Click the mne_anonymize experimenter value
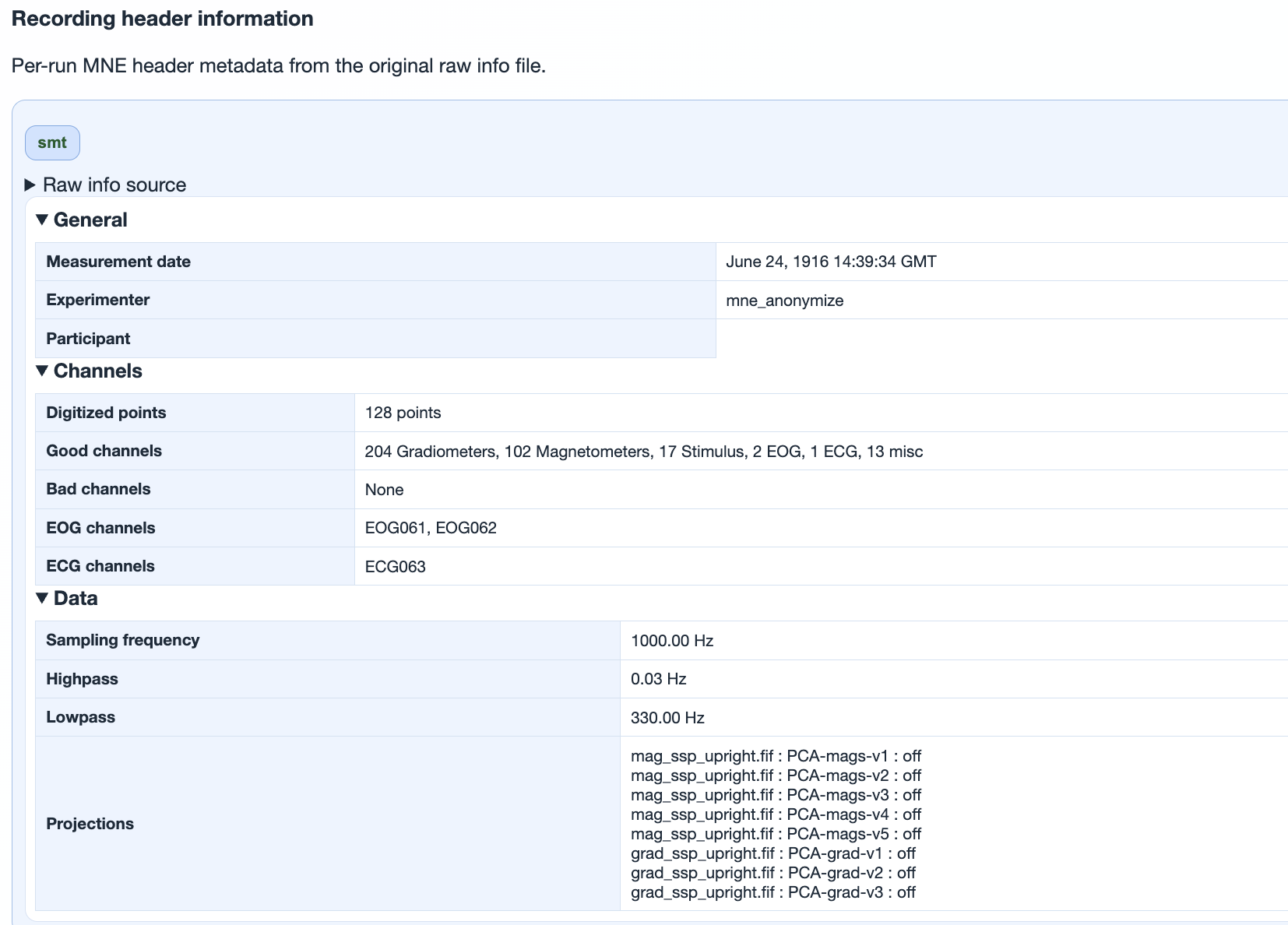 tap(784, 301)
